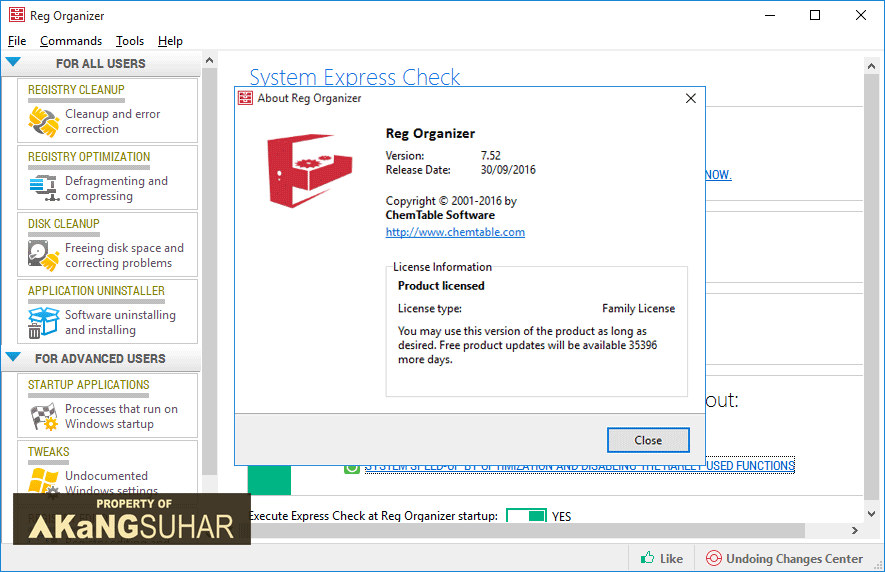Click the 'System Express Check' heading
Image resolution: width=885 pixels, height=572 pixels.
[354, 77]
